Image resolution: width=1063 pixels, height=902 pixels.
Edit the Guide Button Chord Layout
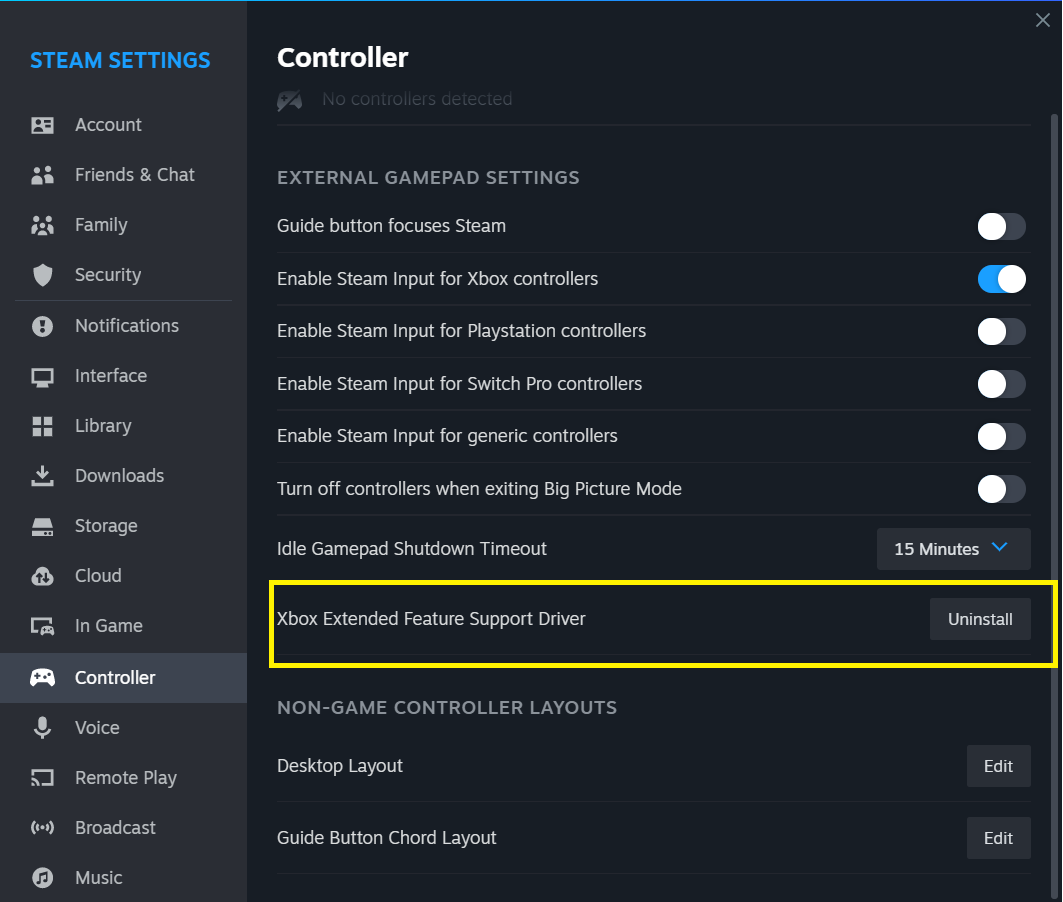[998, 838]
